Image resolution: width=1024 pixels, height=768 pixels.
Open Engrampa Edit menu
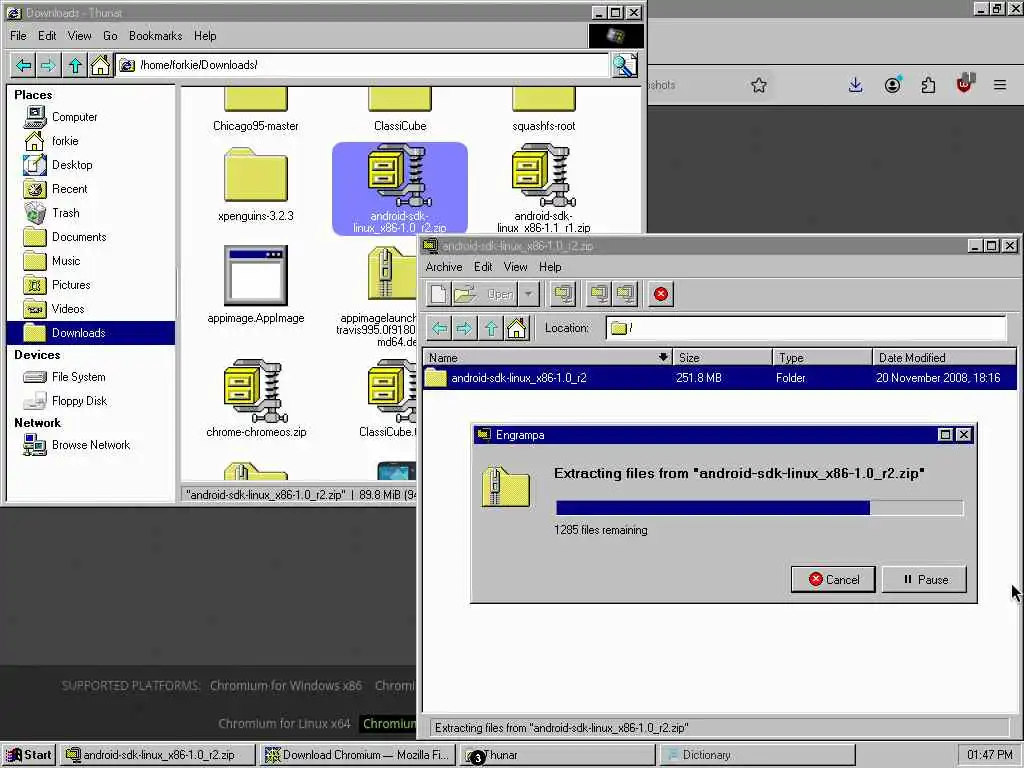pos(483,267)
